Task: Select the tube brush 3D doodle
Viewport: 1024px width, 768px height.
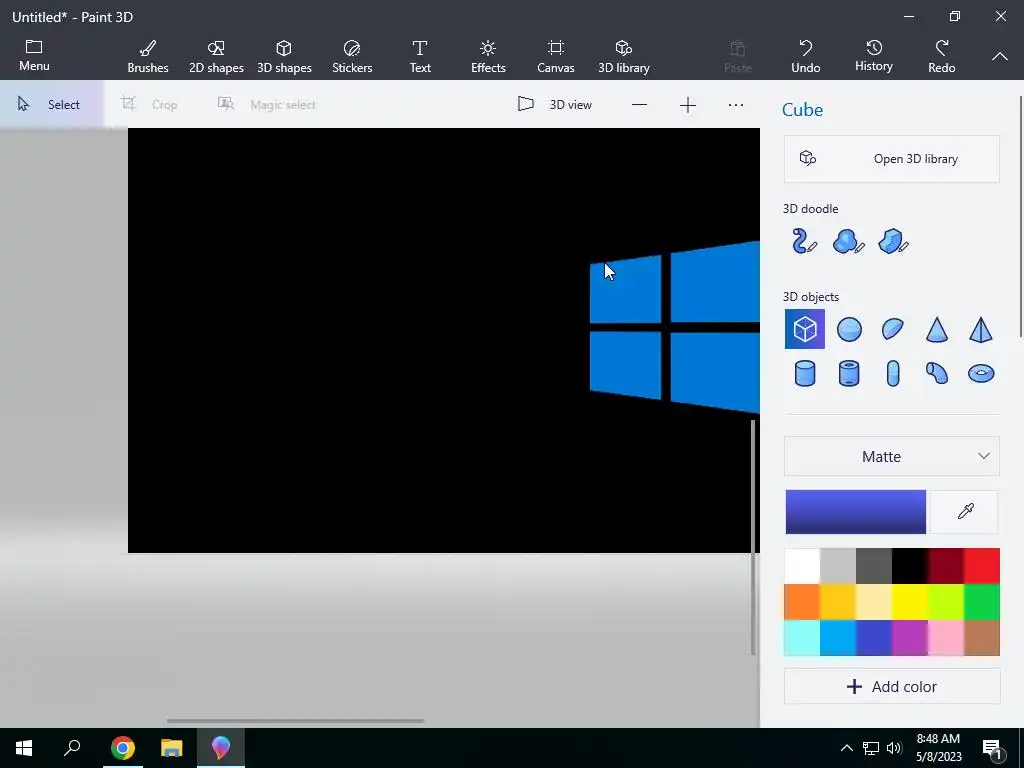Action: (x=804, y=241)
